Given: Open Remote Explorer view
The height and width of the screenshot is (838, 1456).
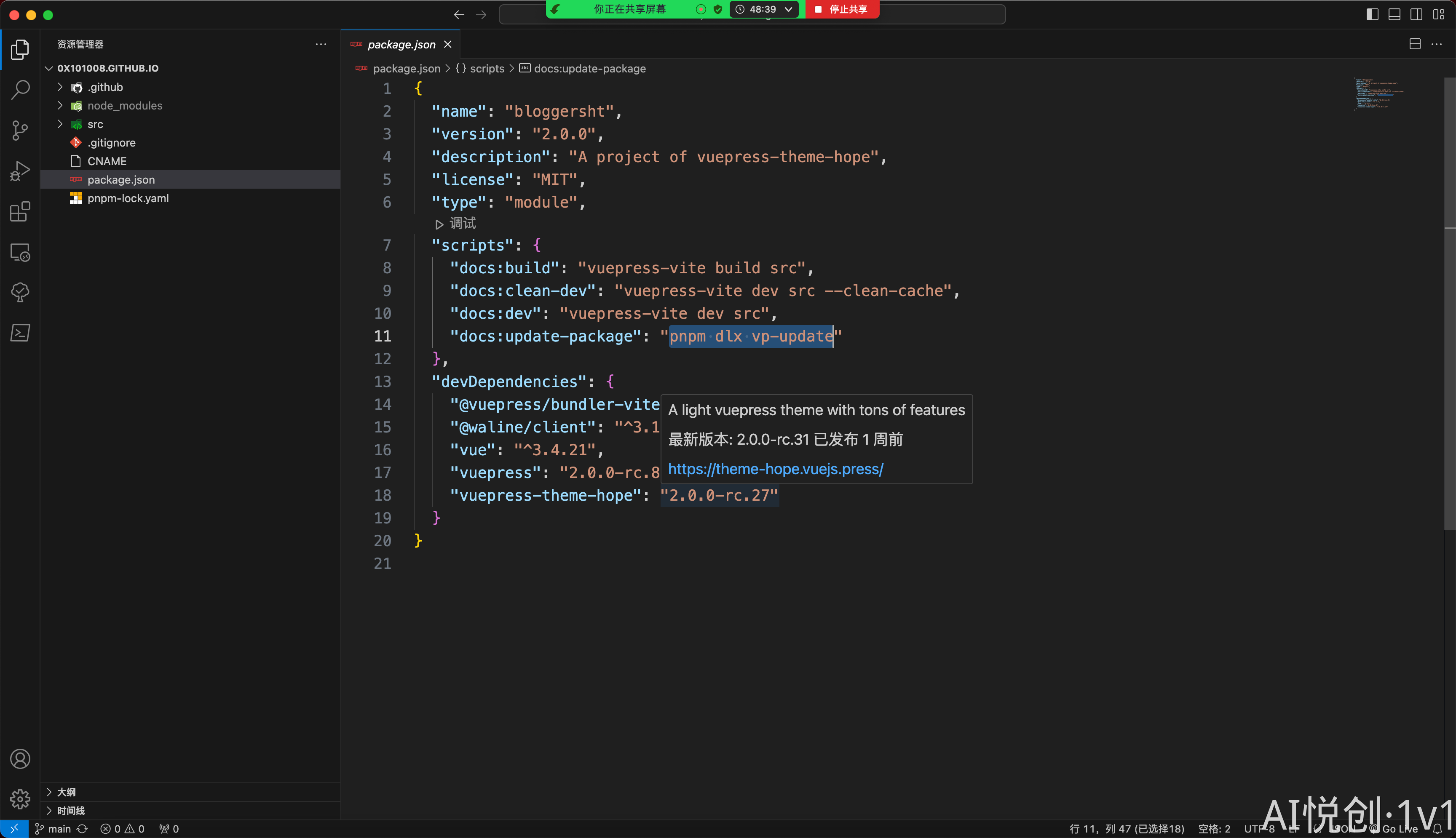Looking at the screenshot, I should click(20, 252).
